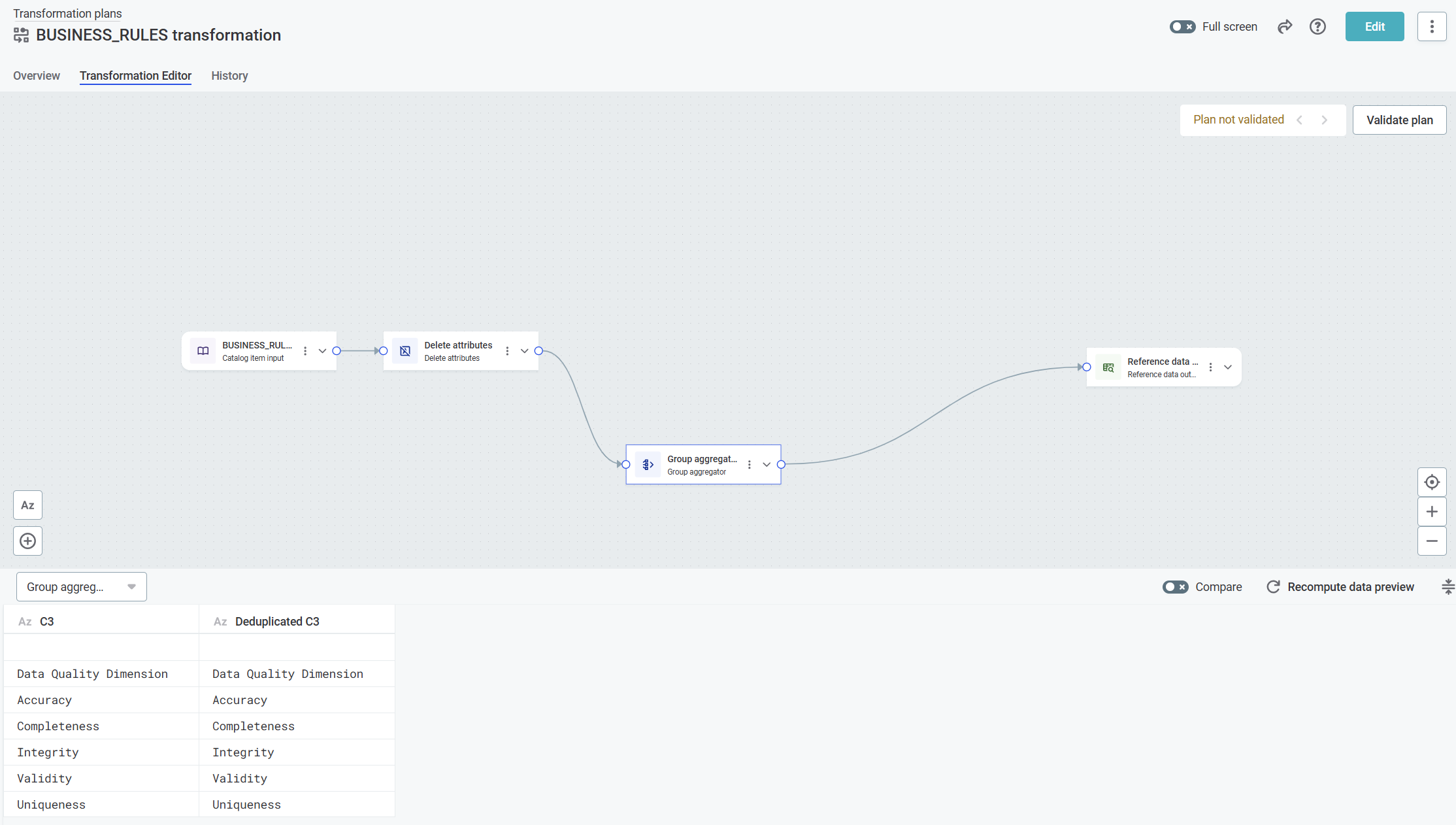Screen dimensions: 1456x825
Task: Enable the Compare toggle
Action: (1175, 587)
